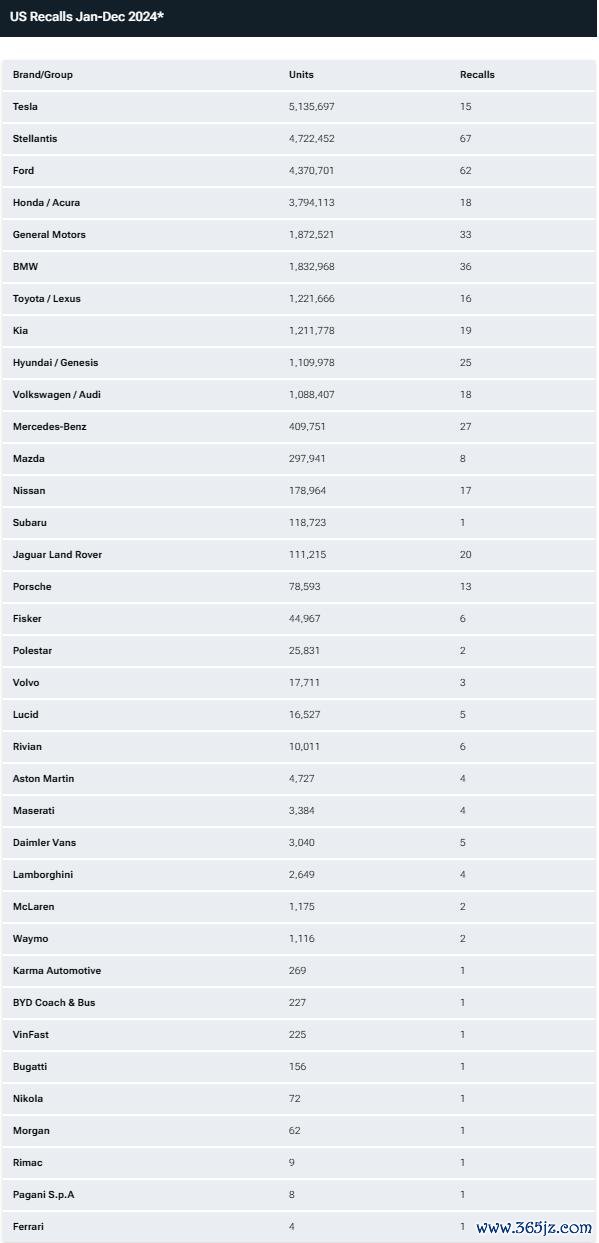This screenshot has height=1243, width=599.
Task: Select the Pagani S.p.A row
Action: 299,1195
